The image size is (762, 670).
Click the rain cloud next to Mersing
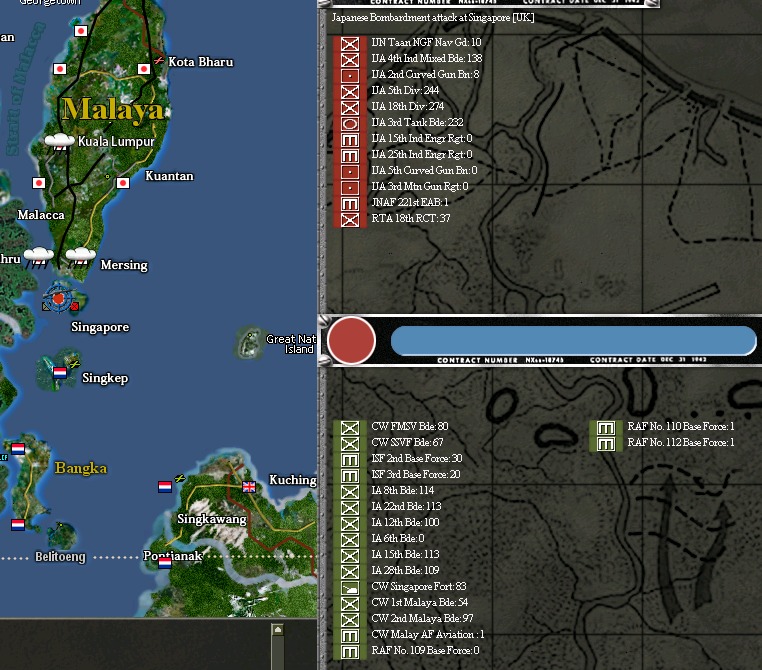81,258
